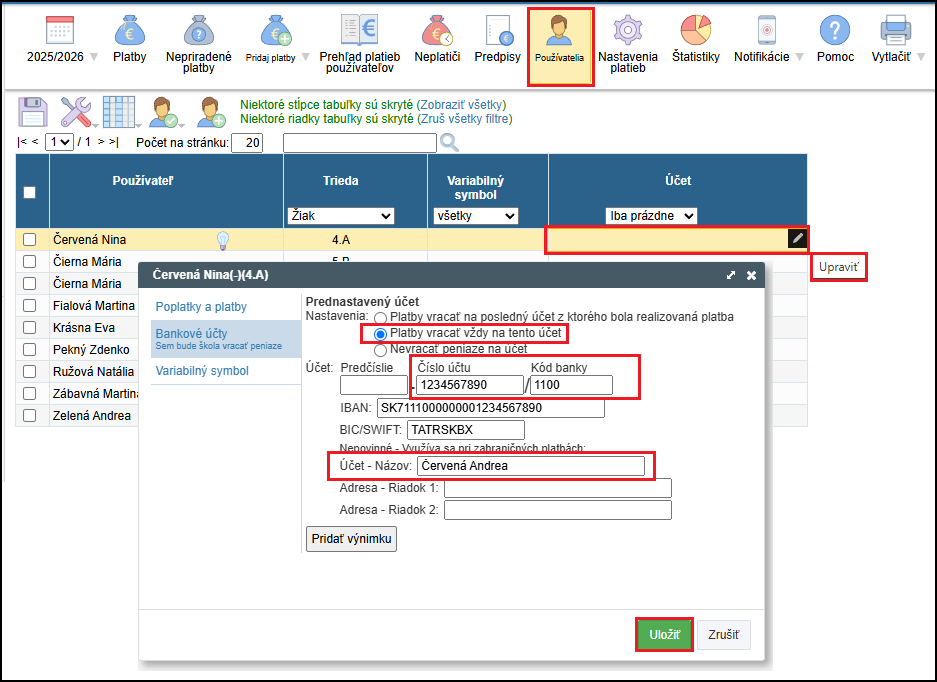Open the Trieda 'Žiak' filter dropdown
Image resolution: width=937 pixels, height=682 pixels.
click(x=340, y=216)
